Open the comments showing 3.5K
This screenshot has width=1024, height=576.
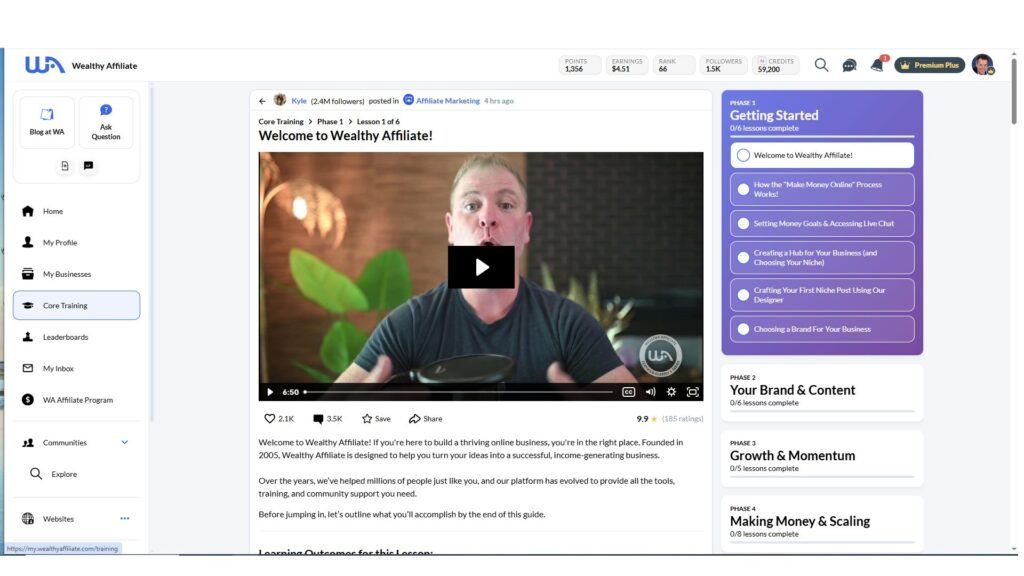click(x=327, y=419)
